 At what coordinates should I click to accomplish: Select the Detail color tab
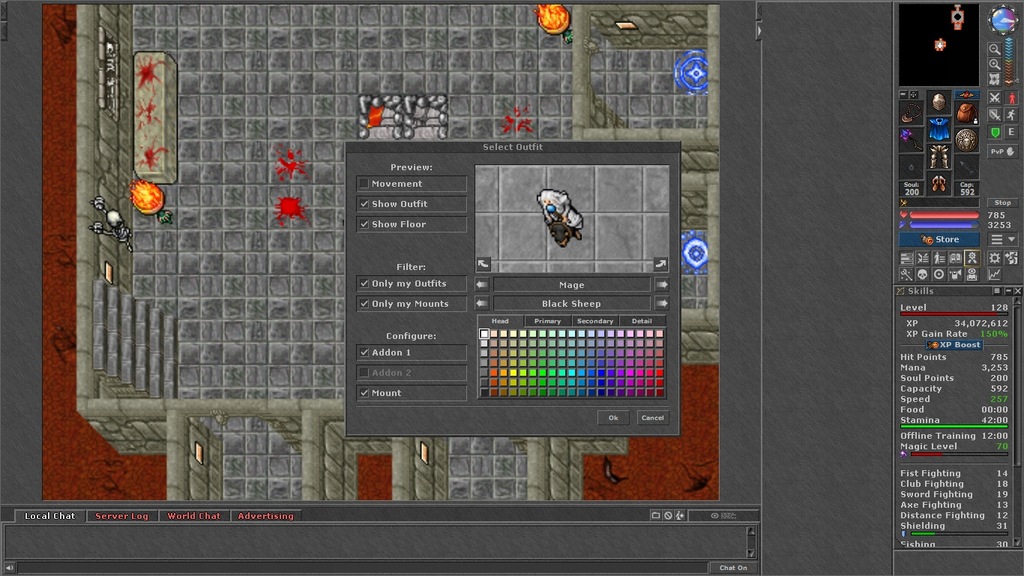642,321
